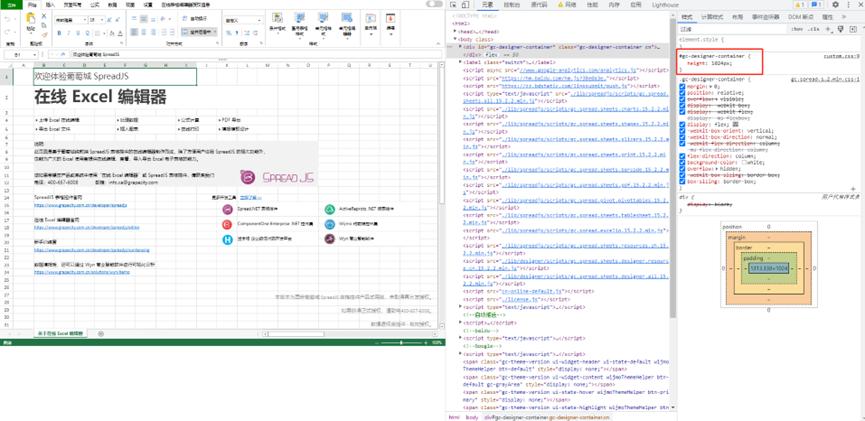Image resolution: width=865 pixels, height=421 pixels.
Task: Click the paste clipboard icon in ribbon
Action: click(30, 18)
